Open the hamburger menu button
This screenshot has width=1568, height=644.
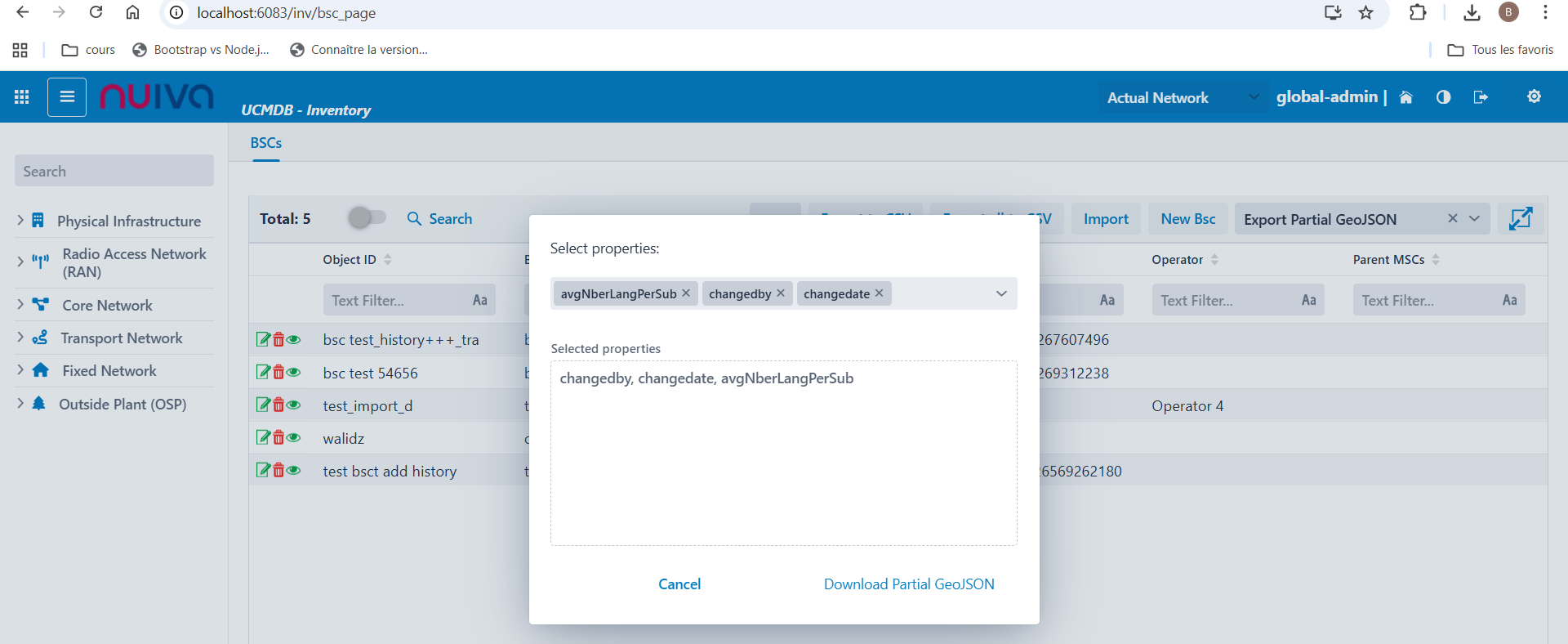tap(67, 97)
